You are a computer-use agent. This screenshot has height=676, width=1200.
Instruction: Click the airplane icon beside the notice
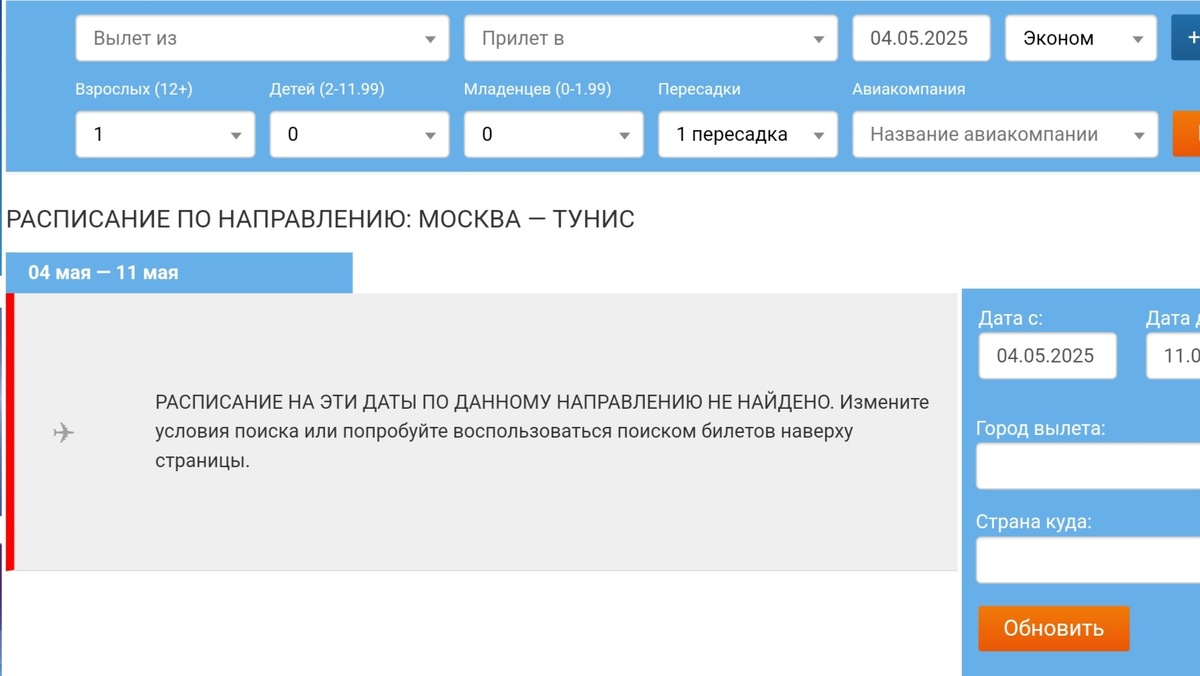[64, 432]
